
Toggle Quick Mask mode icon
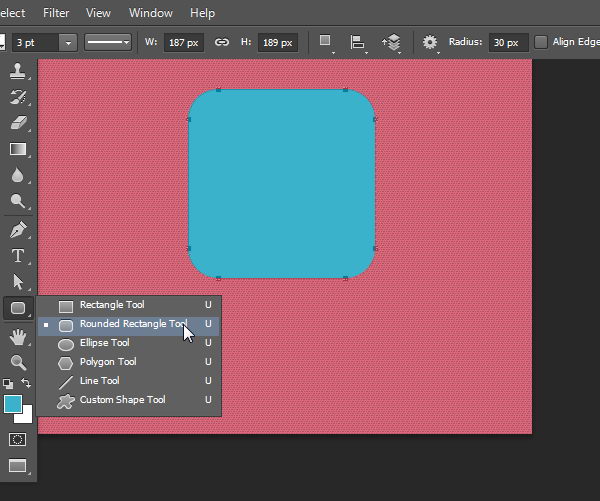coord(18,439)
